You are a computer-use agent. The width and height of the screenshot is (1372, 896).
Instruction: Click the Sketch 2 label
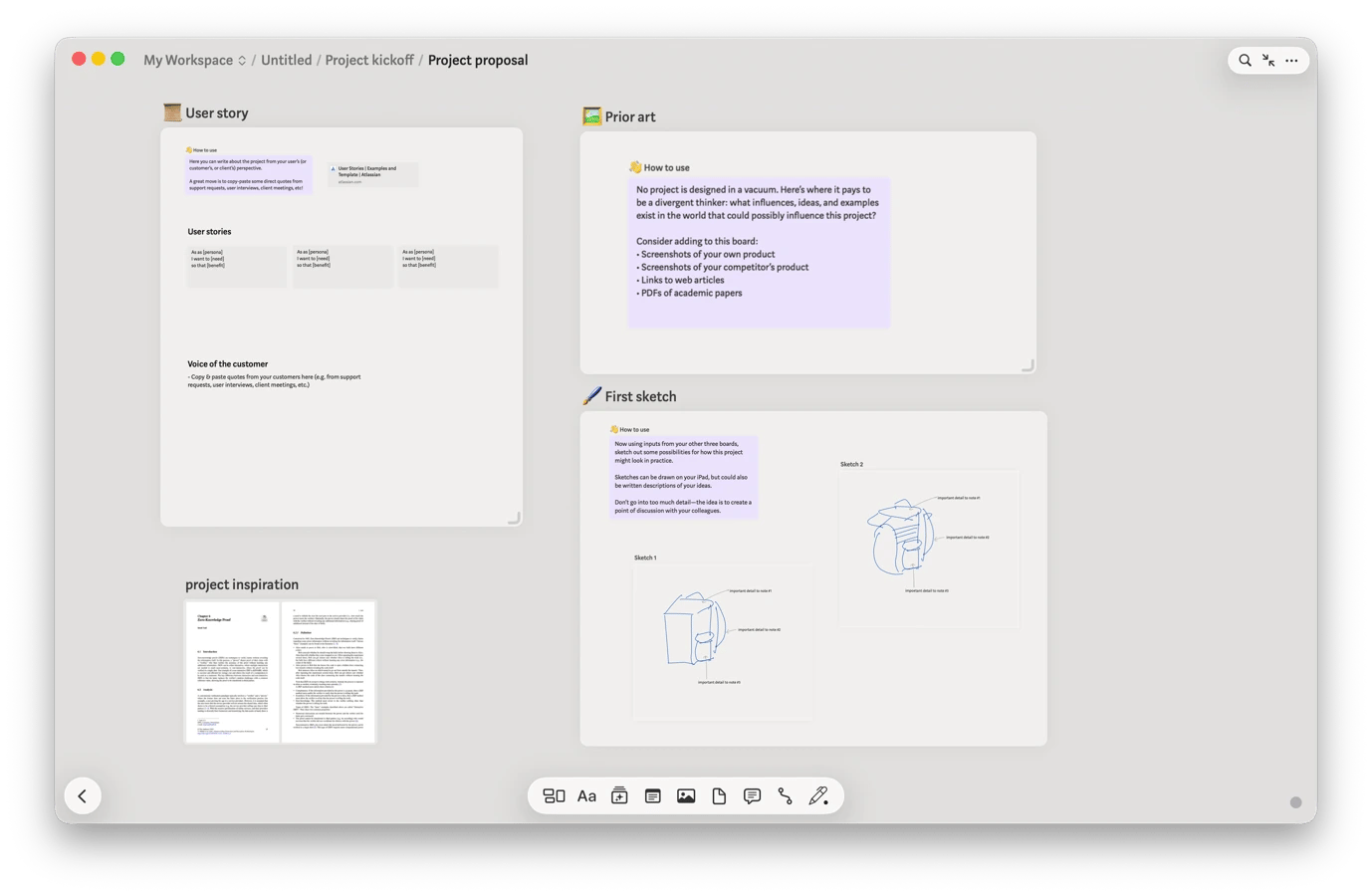pyautogui.click(x=851, y=465)
